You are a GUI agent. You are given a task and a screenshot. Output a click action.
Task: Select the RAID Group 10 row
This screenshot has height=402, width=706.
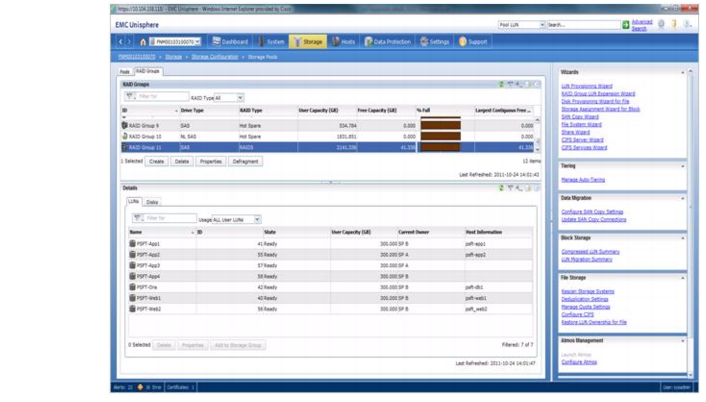[327, 136]
